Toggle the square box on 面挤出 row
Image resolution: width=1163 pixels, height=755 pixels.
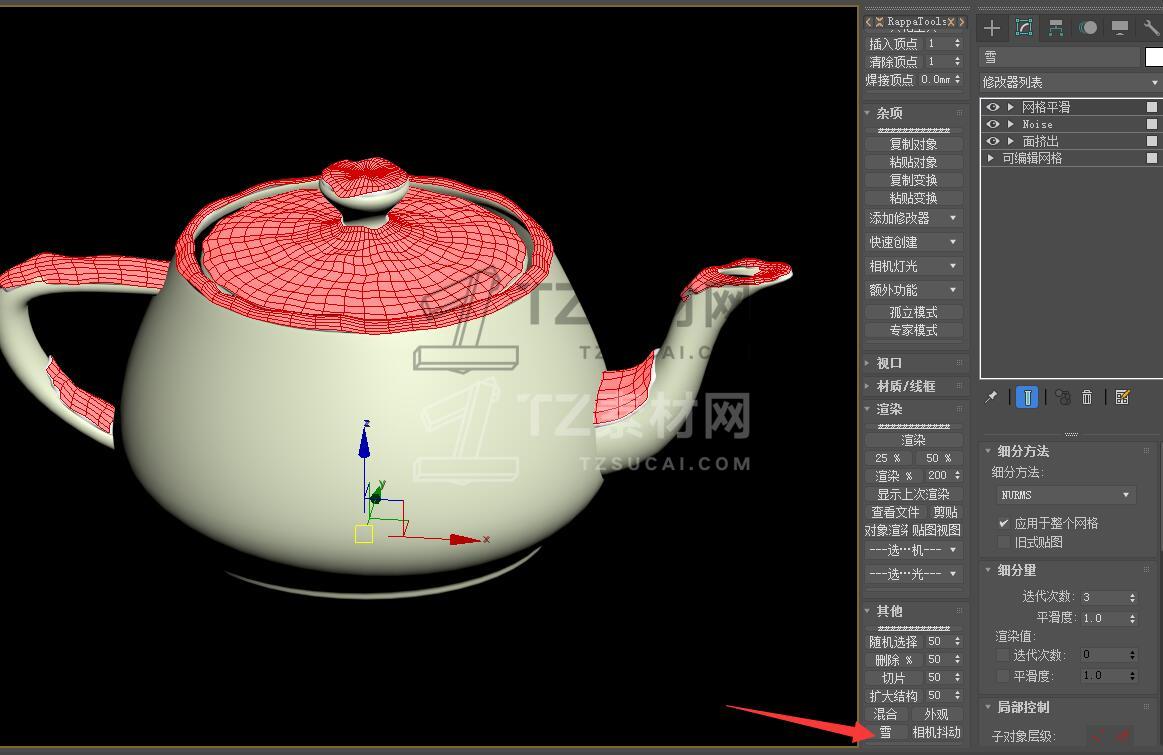tap(1152, 141)
